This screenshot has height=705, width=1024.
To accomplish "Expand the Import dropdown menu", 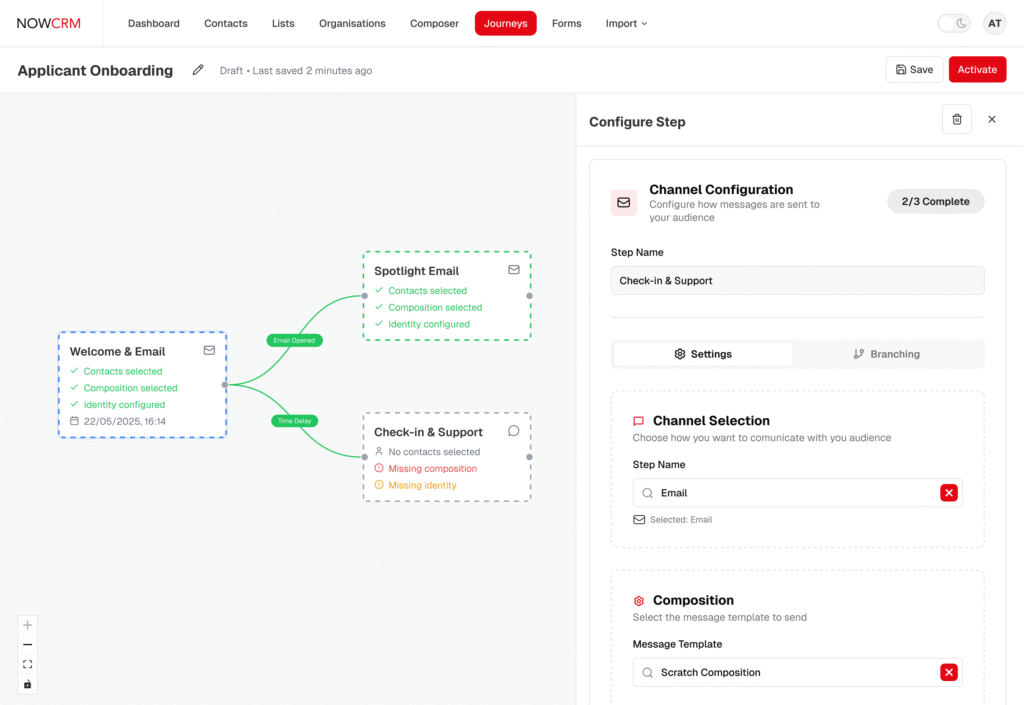I will [x=626, y=23].
